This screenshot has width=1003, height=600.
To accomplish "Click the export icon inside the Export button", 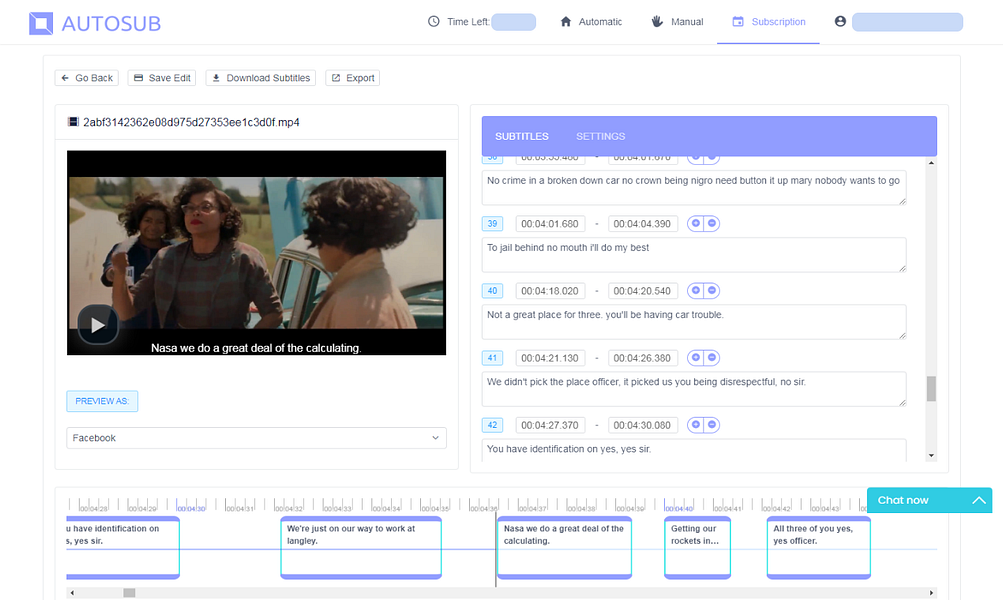I will pyautogui.click(x=336, y=77).
